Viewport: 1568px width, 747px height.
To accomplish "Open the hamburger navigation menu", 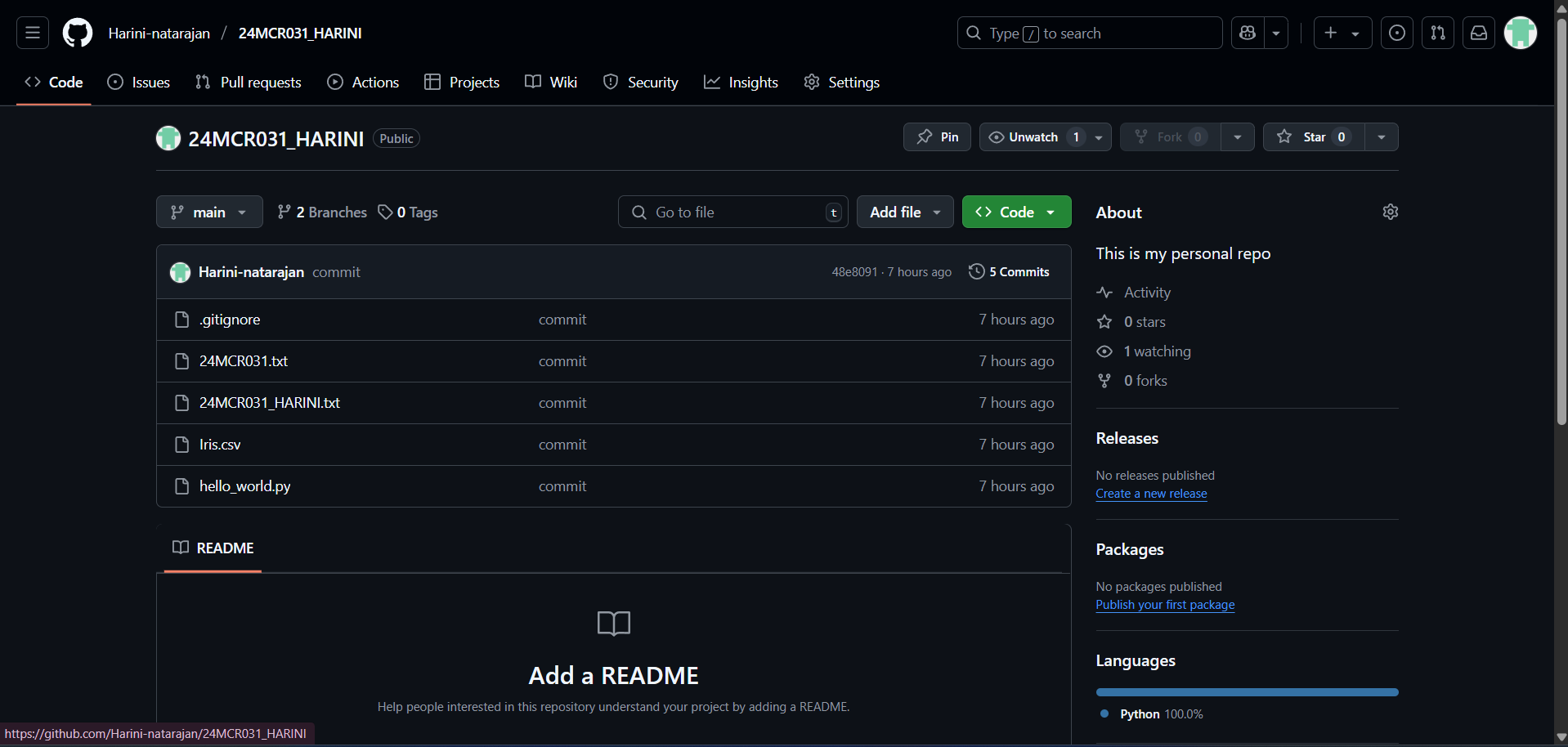I will tap(33, 33).
